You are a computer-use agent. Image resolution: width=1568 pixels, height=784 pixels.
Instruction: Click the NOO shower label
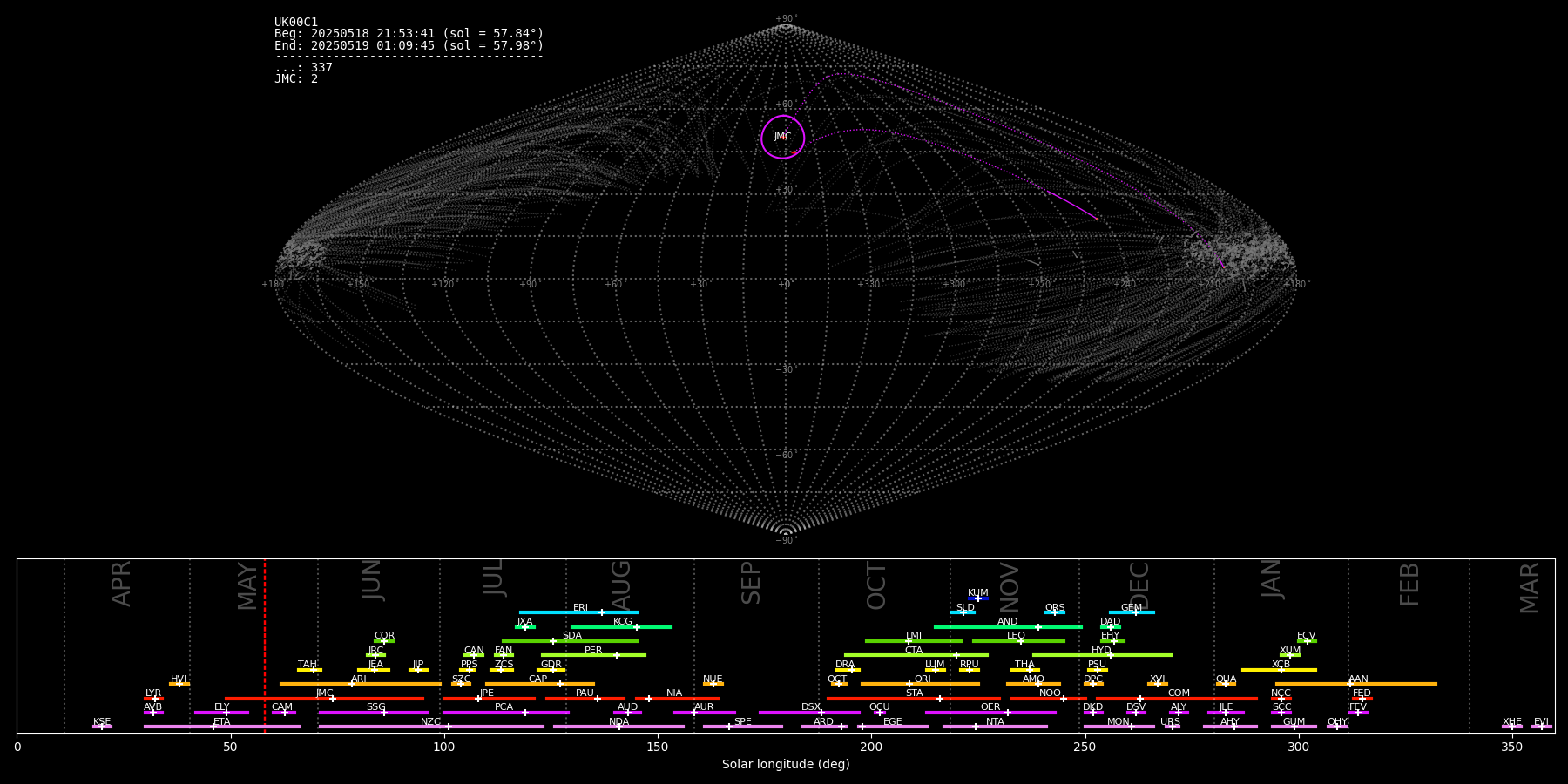(1051, 693)
